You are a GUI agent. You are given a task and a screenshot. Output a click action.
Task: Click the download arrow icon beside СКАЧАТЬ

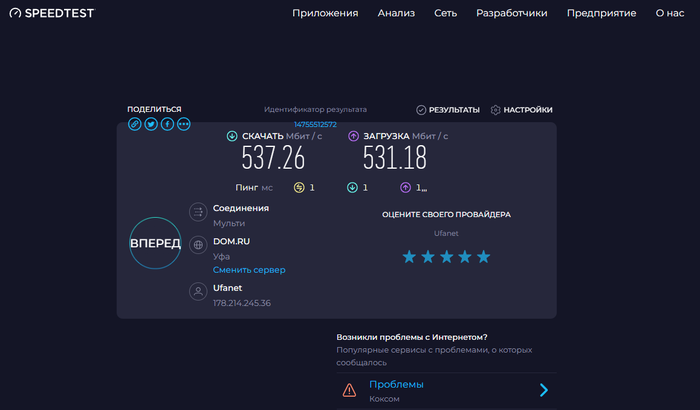(x=232, y=136)
